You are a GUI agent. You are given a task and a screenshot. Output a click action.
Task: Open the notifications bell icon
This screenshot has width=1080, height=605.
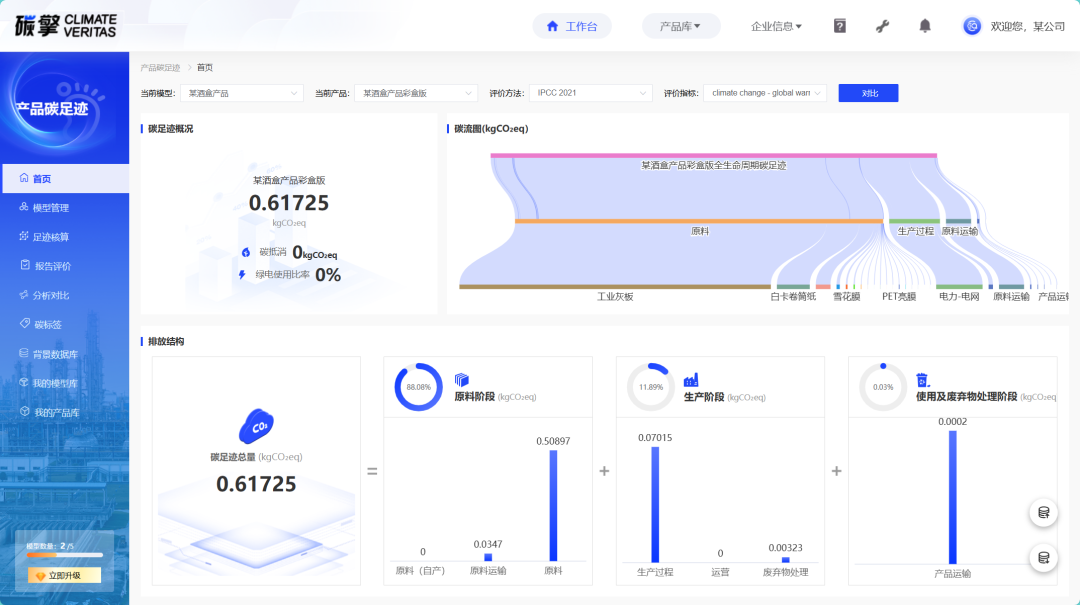tap(925, 26)
